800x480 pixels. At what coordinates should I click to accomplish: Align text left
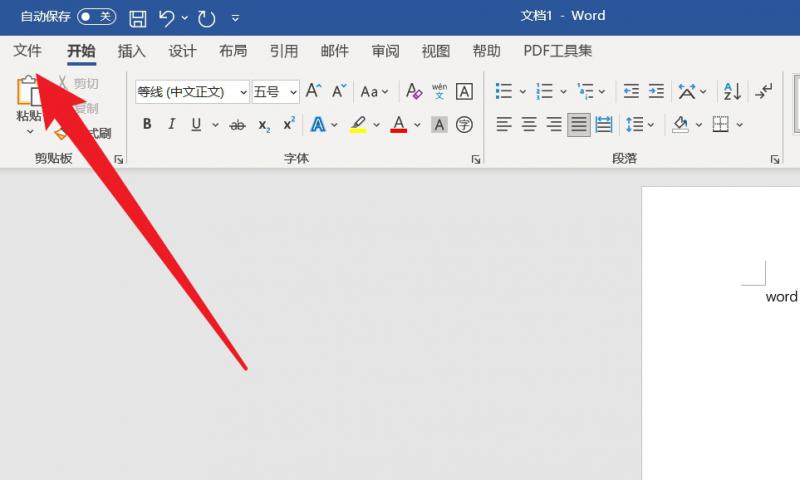tap(504, 124)
